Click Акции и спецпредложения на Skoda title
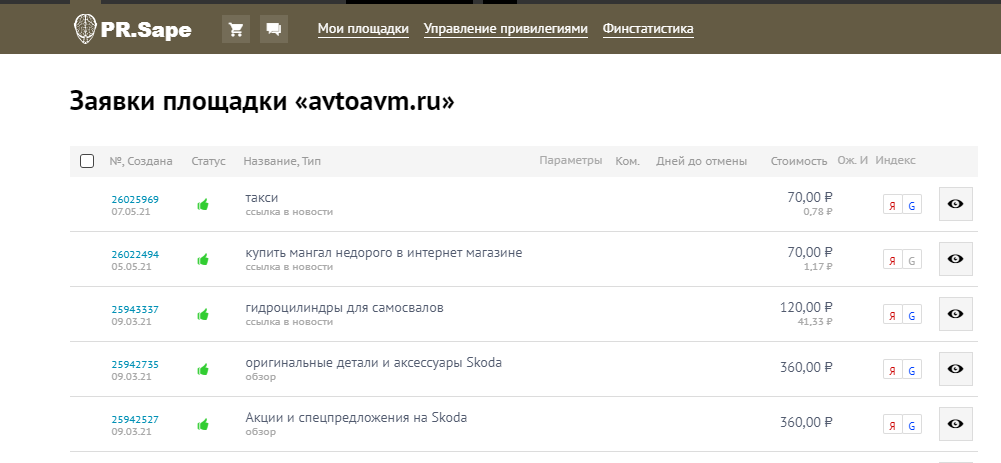Viewport: 1001px width, 463px height. tap(356, 418)
